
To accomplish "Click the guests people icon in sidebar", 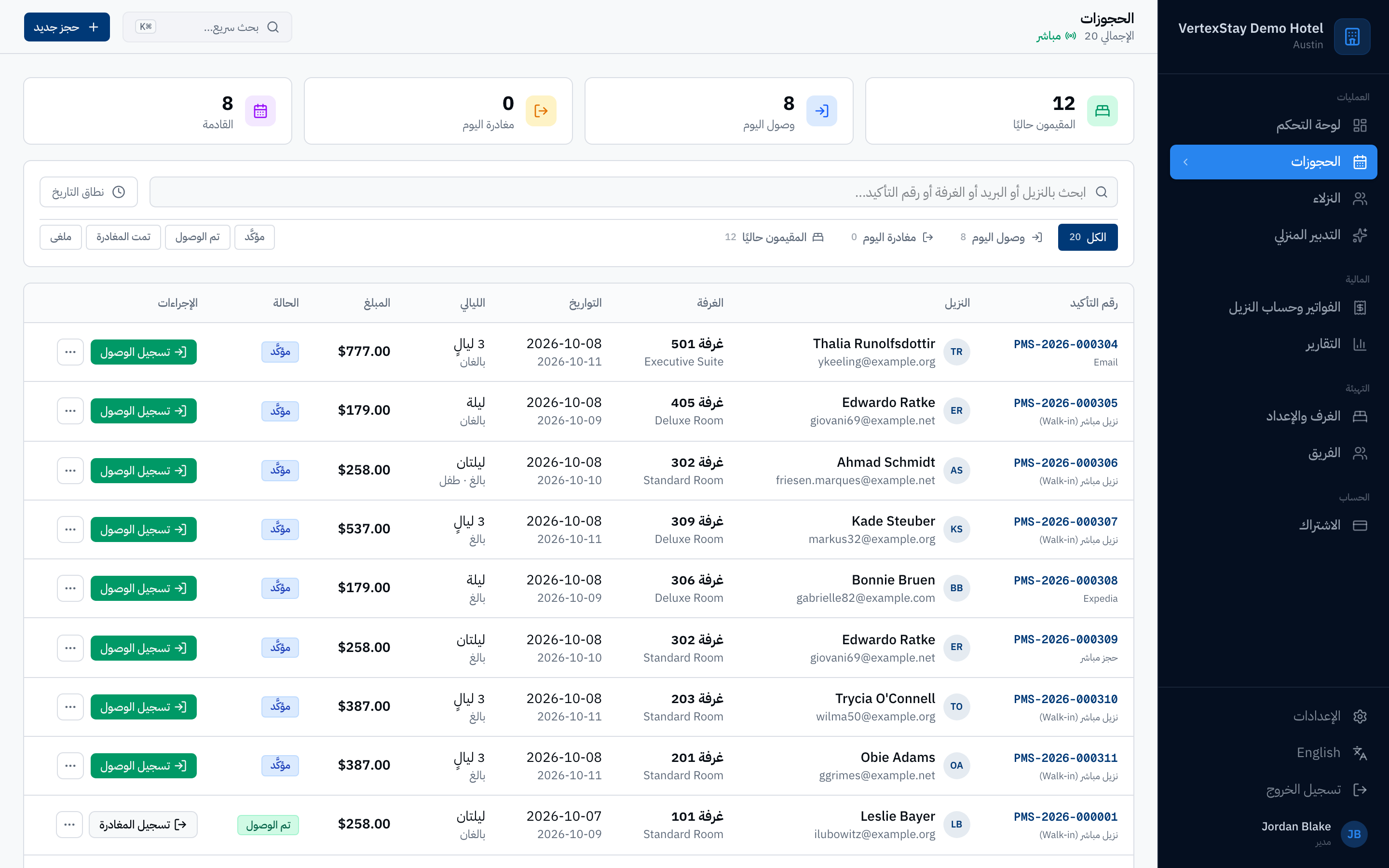I will [1360, 199].
